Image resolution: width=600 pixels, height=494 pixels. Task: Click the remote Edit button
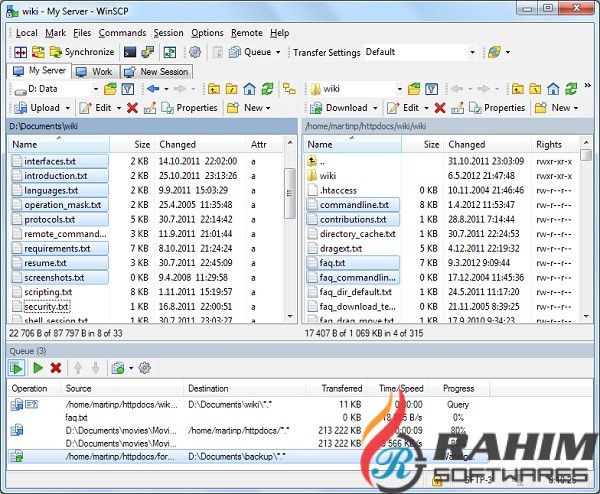pos(403,108)
